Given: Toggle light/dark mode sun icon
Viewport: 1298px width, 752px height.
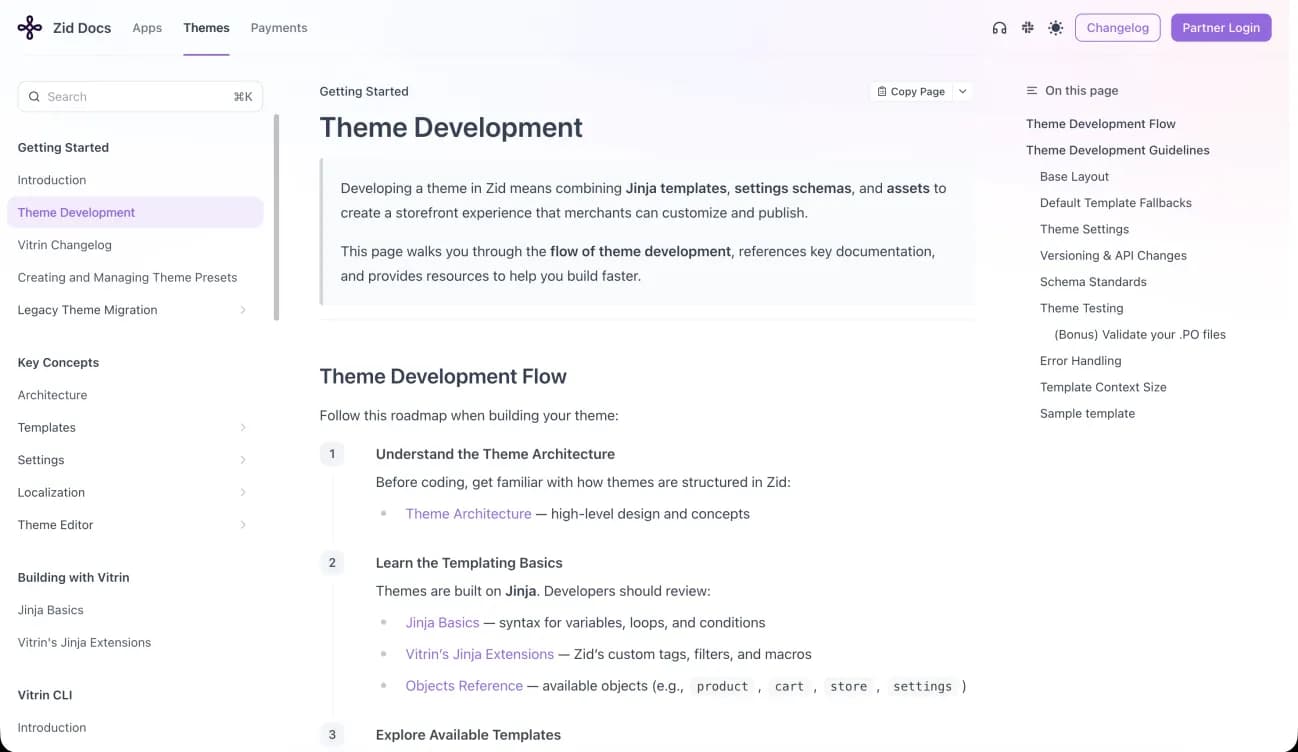Looking at the screenshot, I should click(1055, 28).
